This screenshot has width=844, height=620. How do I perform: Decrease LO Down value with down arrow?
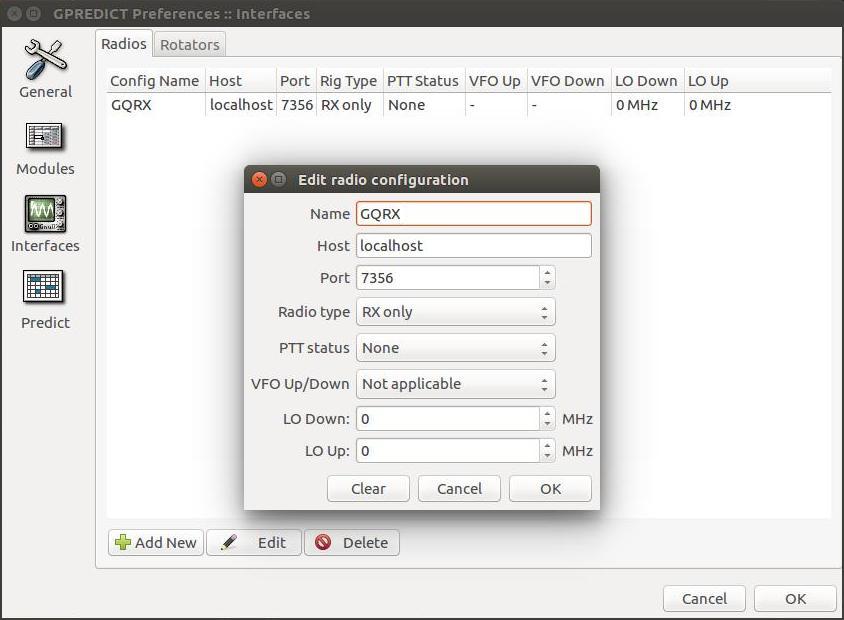[x=547, y=425]
